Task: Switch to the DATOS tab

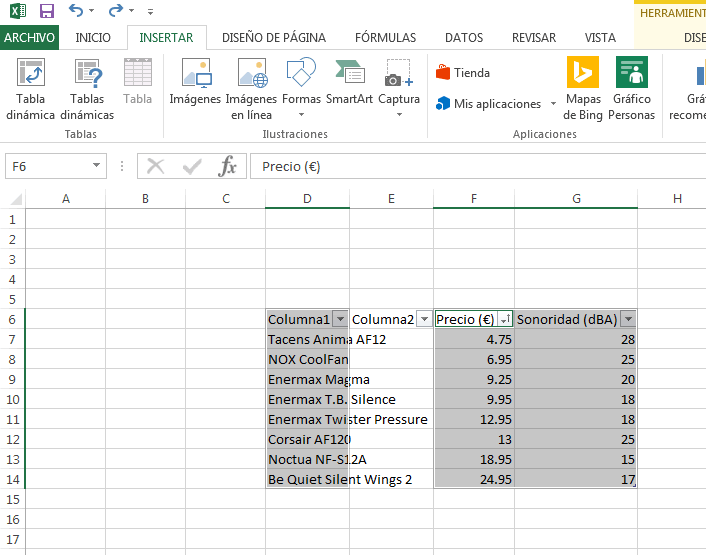Action: [x=464, y=37]
